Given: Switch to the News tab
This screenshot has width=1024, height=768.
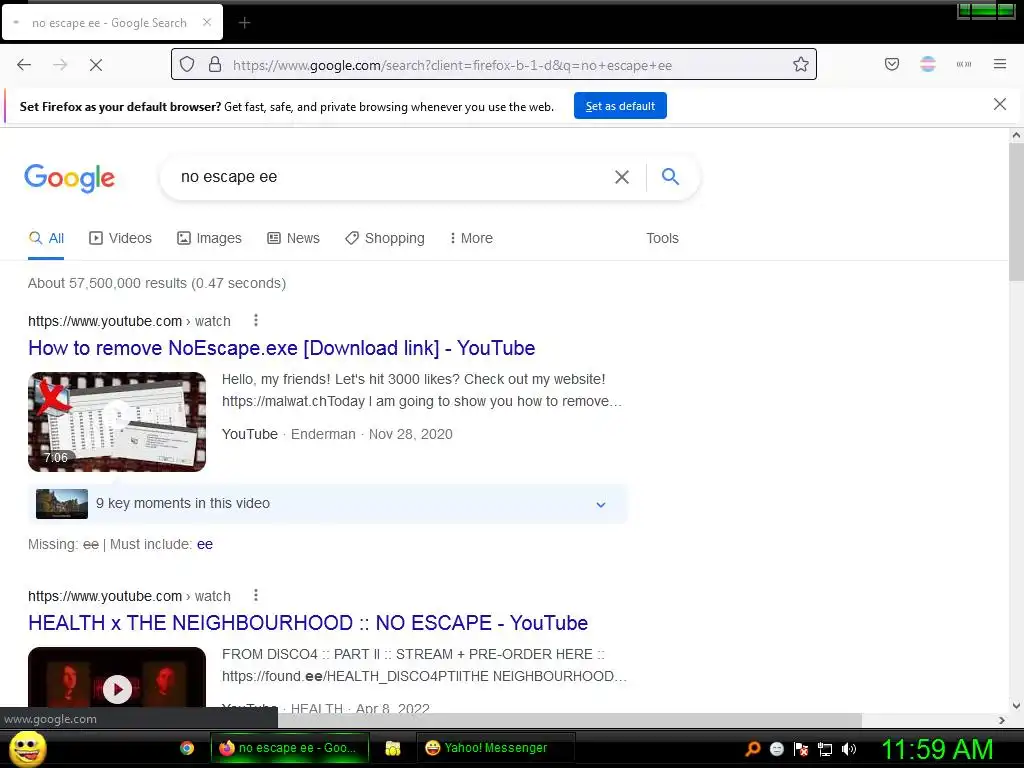Looking at the screenshot, I should point(293,238).
